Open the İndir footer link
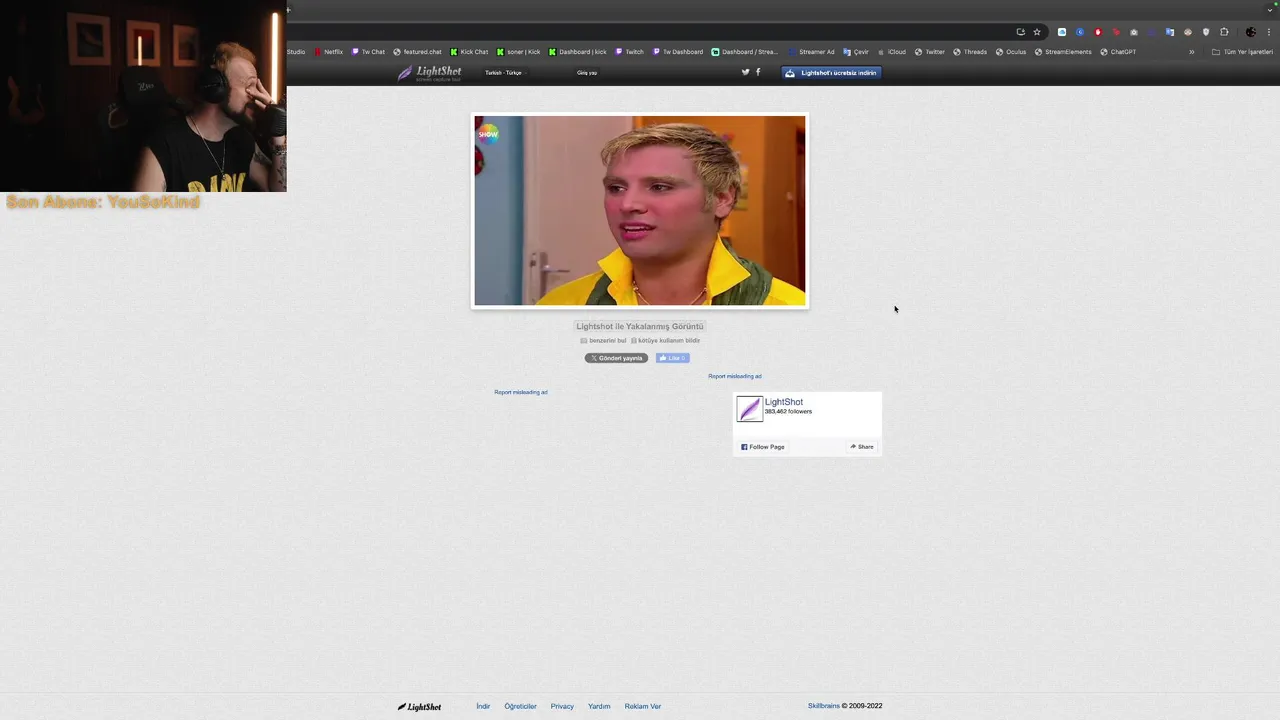 [483, 707]
